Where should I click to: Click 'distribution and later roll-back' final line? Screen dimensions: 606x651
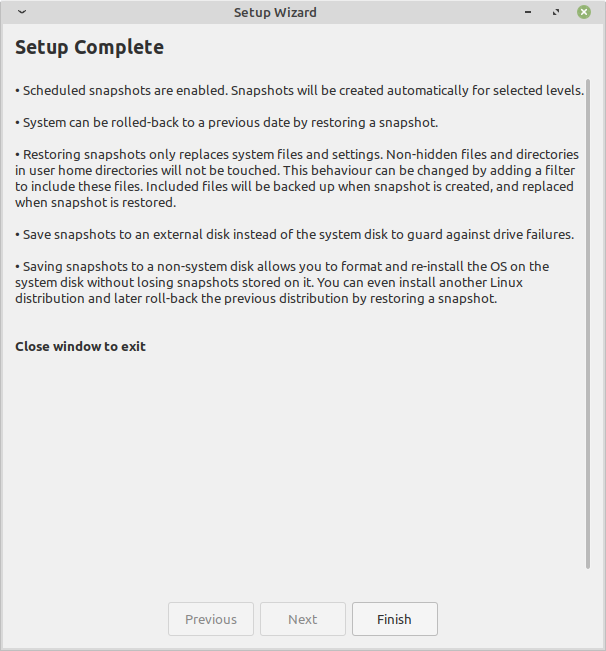point(256,299)
